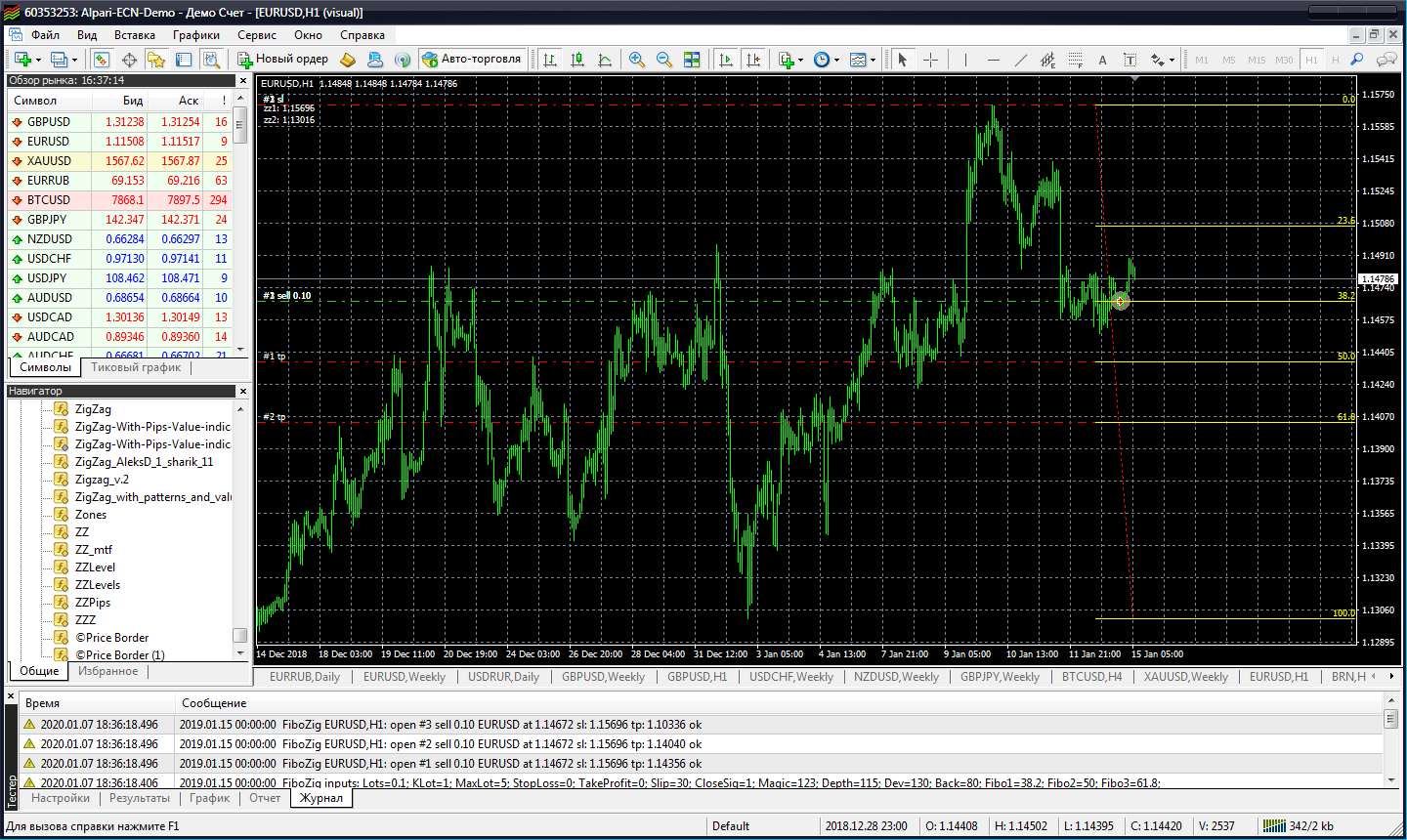Click the Zoom In magnifier icon
Image resolution: width=1407 pixels, height=840 pixels.
(637, 60)
